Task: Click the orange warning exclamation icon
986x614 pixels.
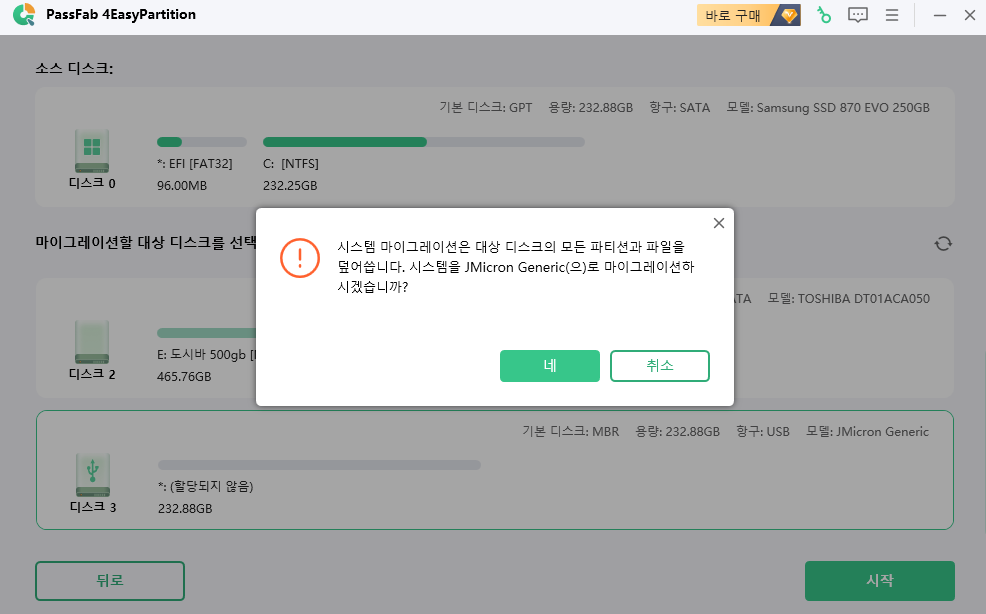Action: pos(300,258)
